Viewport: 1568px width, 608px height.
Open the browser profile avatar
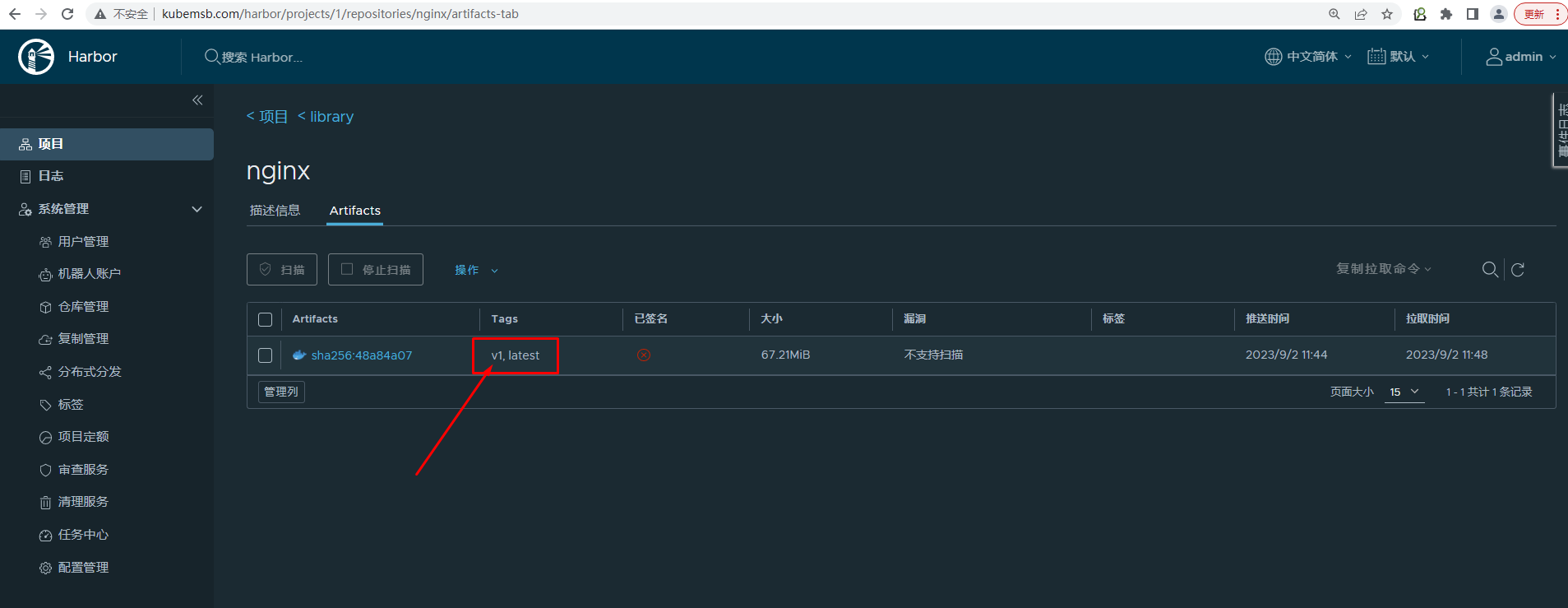1499,14
